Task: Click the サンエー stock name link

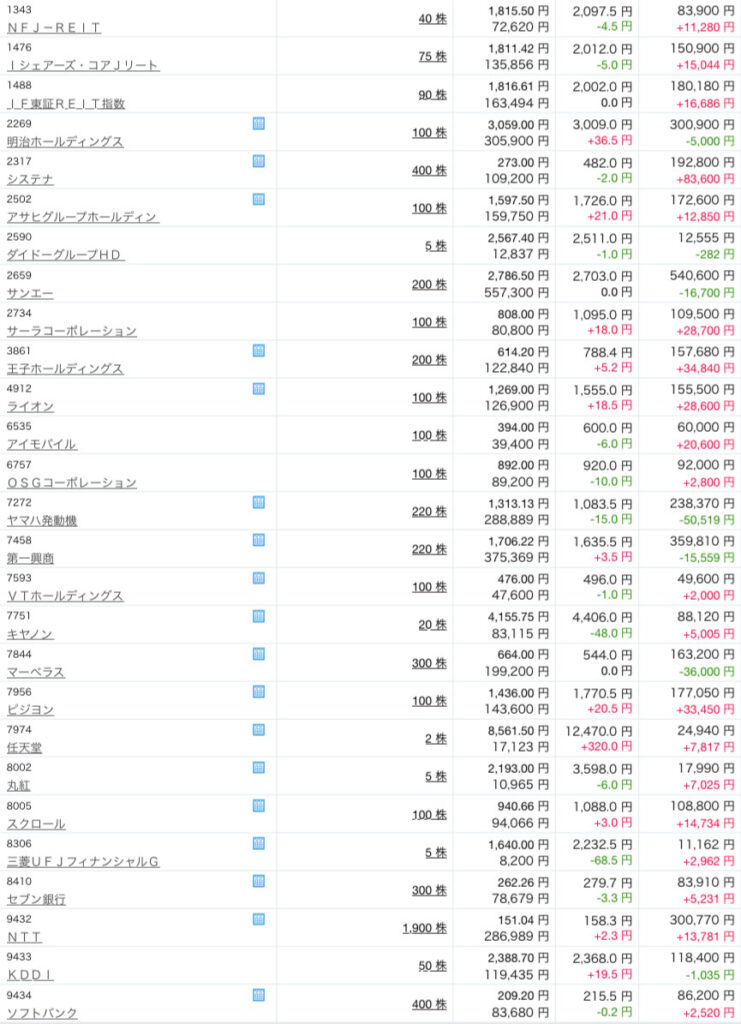Action: (30, 294)
